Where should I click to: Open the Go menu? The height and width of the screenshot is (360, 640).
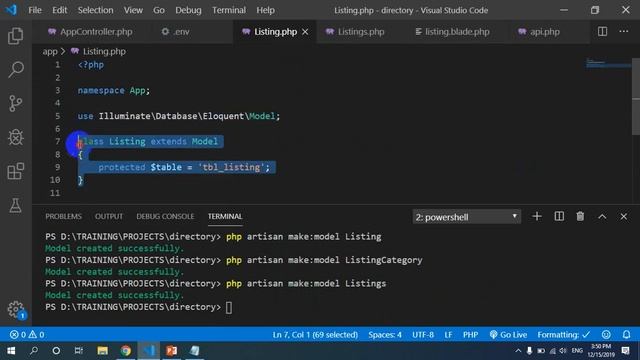coord(159,10)
